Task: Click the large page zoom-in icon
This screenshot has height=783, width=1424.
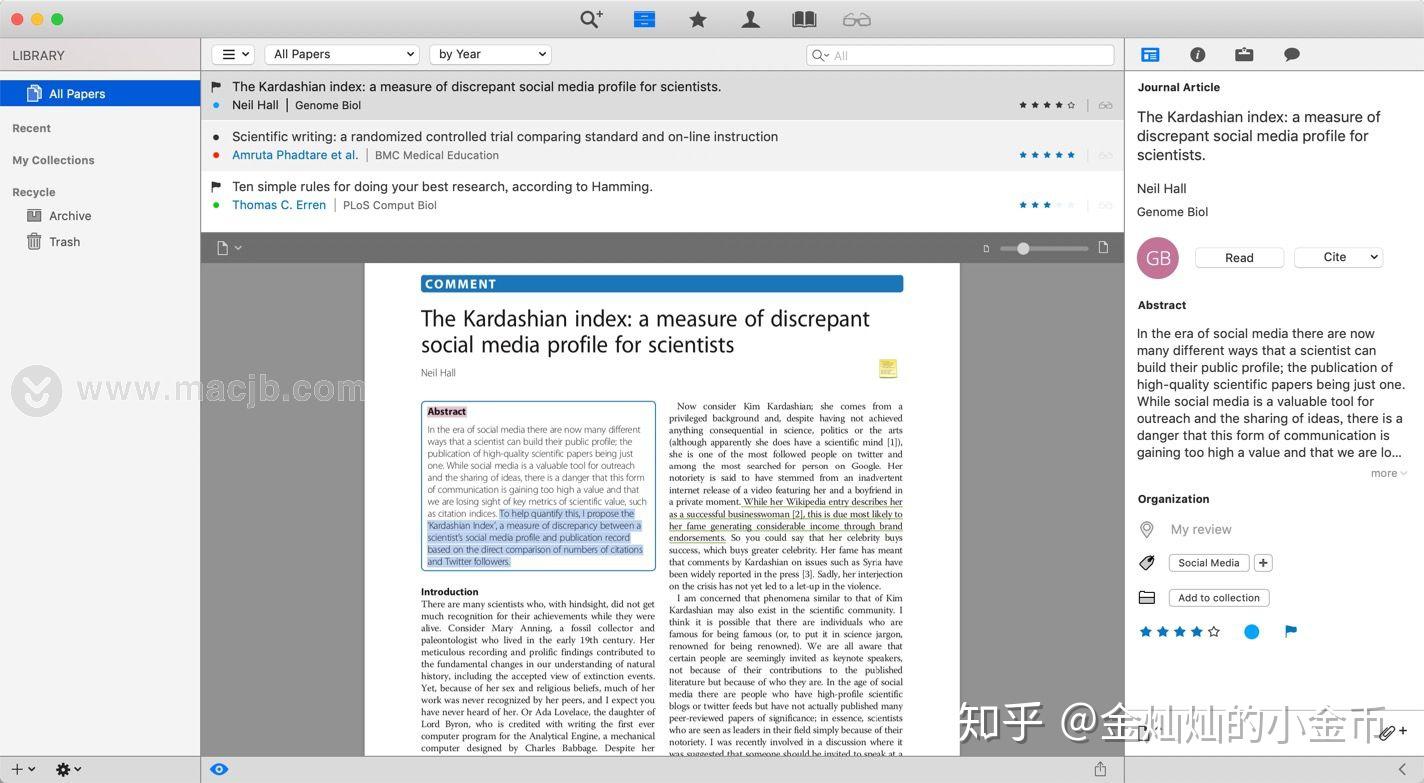Action: point(1103,247)
